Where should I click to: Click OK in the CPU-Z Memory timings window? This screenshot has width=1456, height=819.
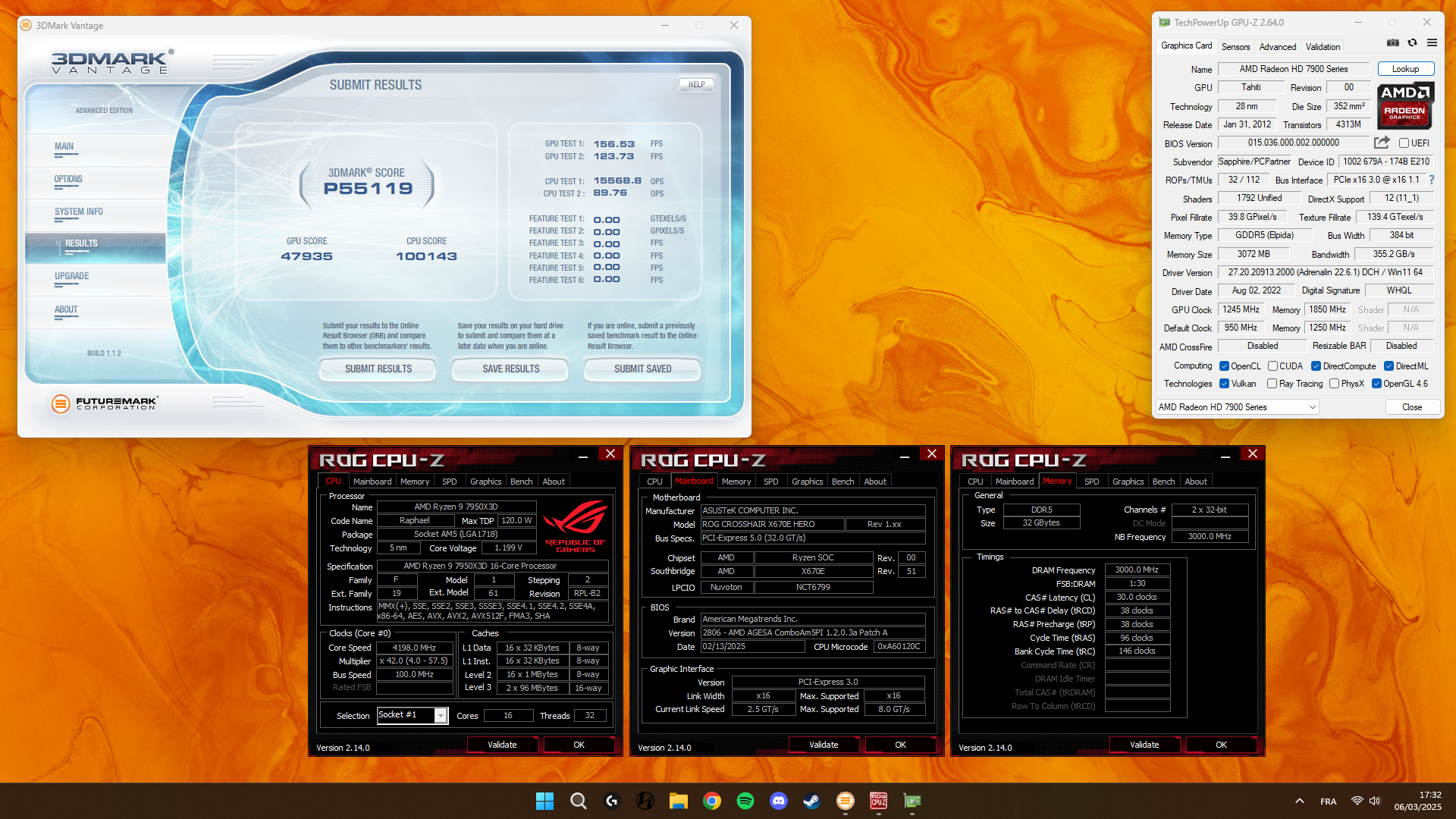1221,745
